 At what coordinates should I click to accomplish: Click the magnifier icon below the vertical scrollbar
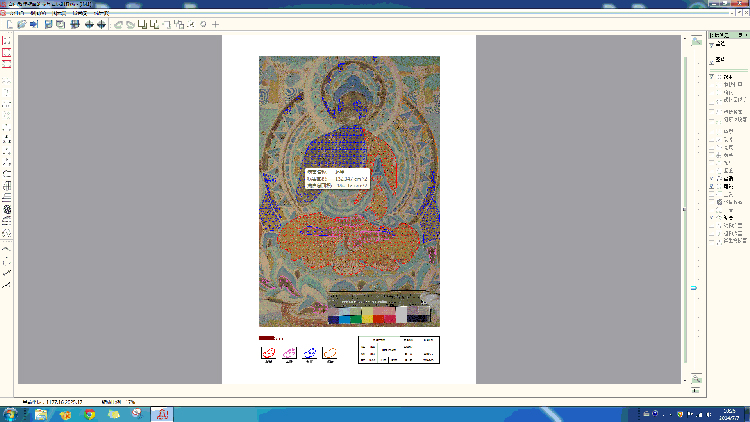[x=696, y=379]
